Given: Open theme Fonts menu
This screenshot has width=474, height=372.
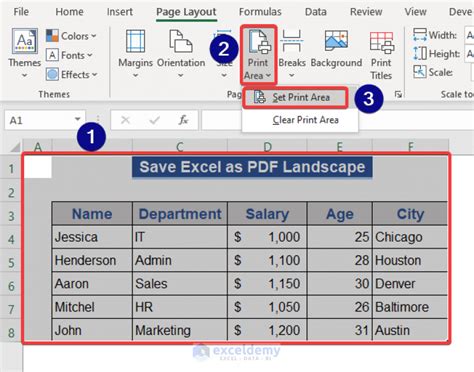Looking at the screenshot, I should [69, 55].
